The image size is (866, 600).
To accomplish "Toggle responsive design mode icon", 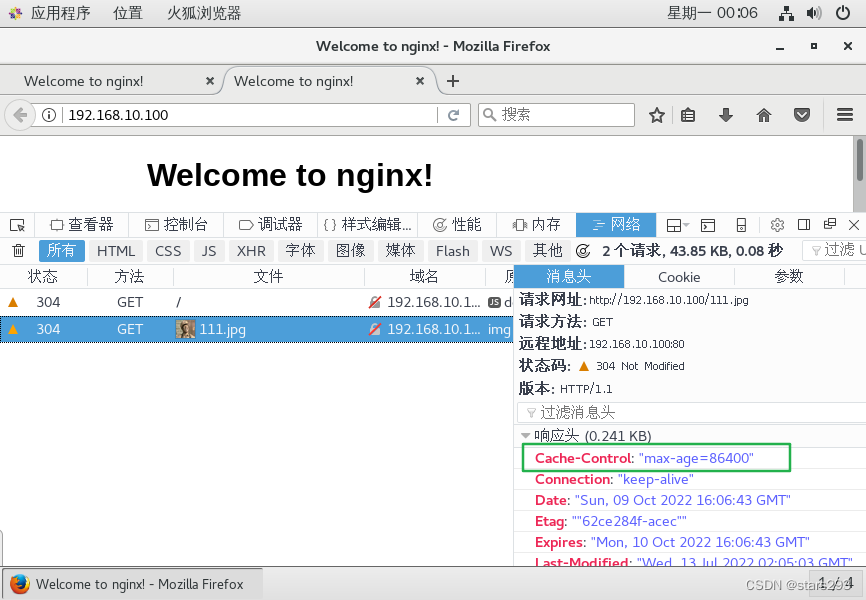I will pyautogui.click(x=741, y=225).
